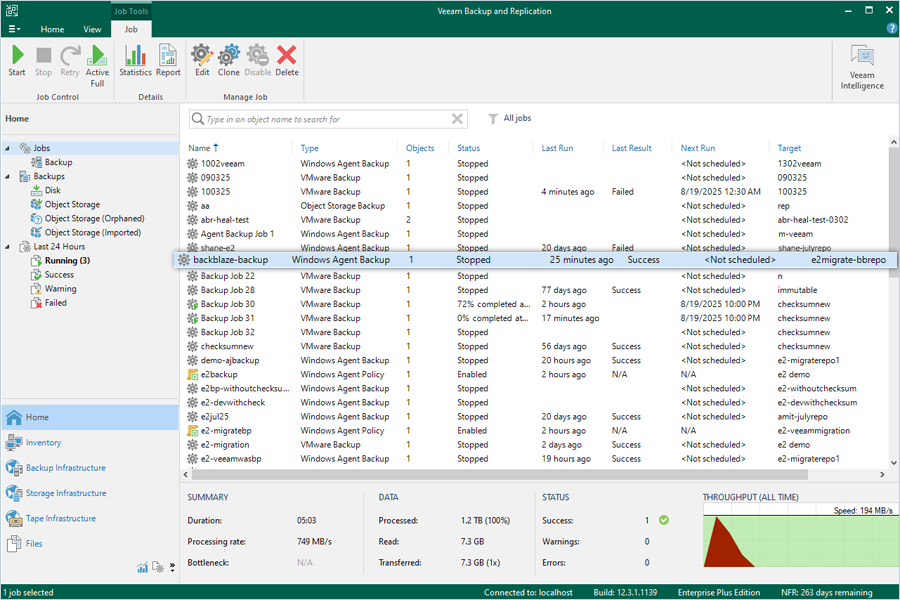This screenshot has height=600, width=900.
Task: Open the Files view
Action: (x=90, y=544)
